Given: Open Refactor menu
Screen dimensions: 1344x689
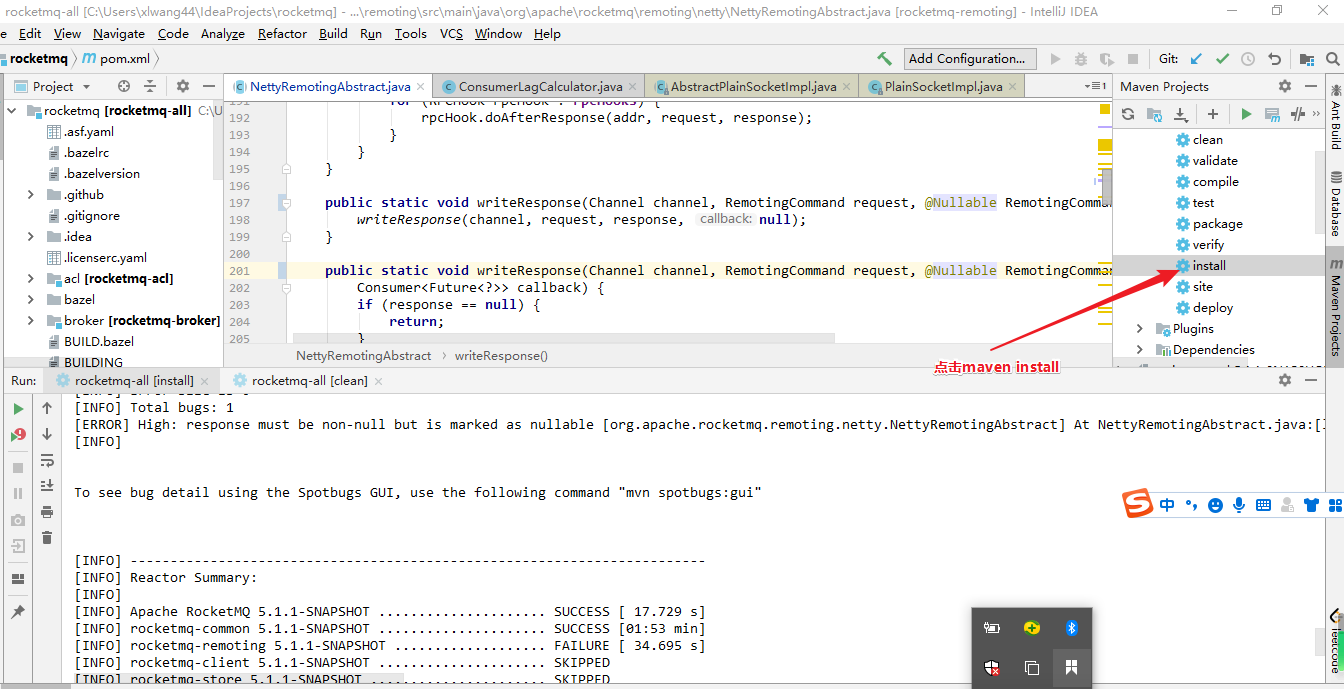Looking at the screenshot, I should (x=282, y=33).
